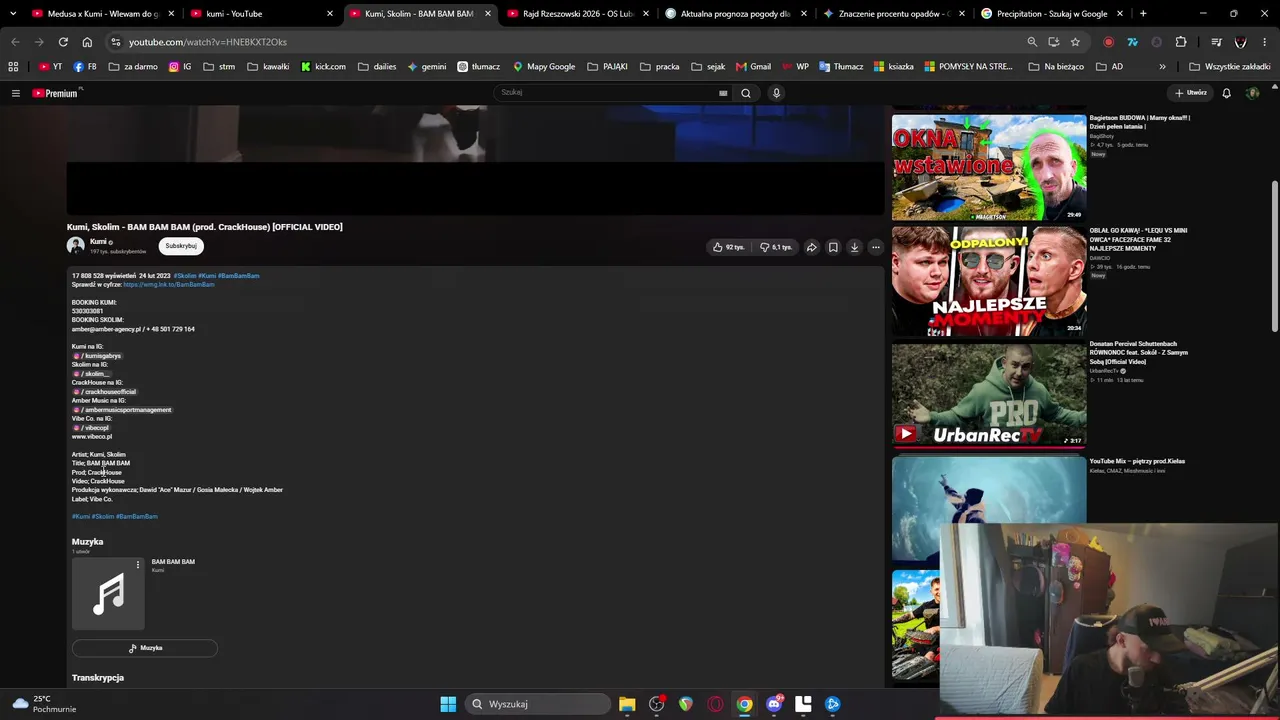Open the ambermusicsportmanagement Instagram link
This screenshot has height=720, width=1280.
122,410
